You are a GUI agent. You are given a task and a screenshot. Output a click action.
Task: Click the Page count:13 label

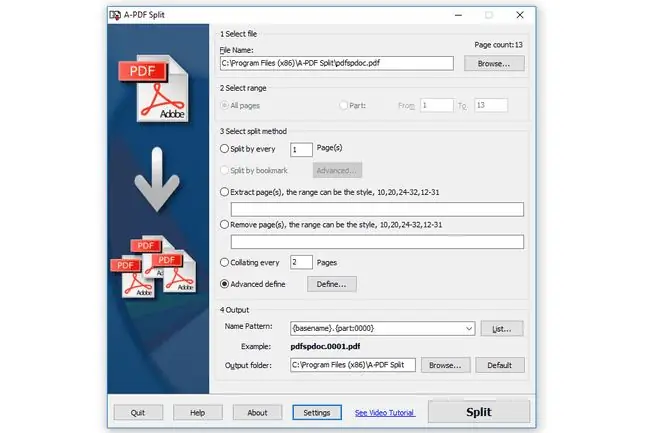click(x=498, y=45)
